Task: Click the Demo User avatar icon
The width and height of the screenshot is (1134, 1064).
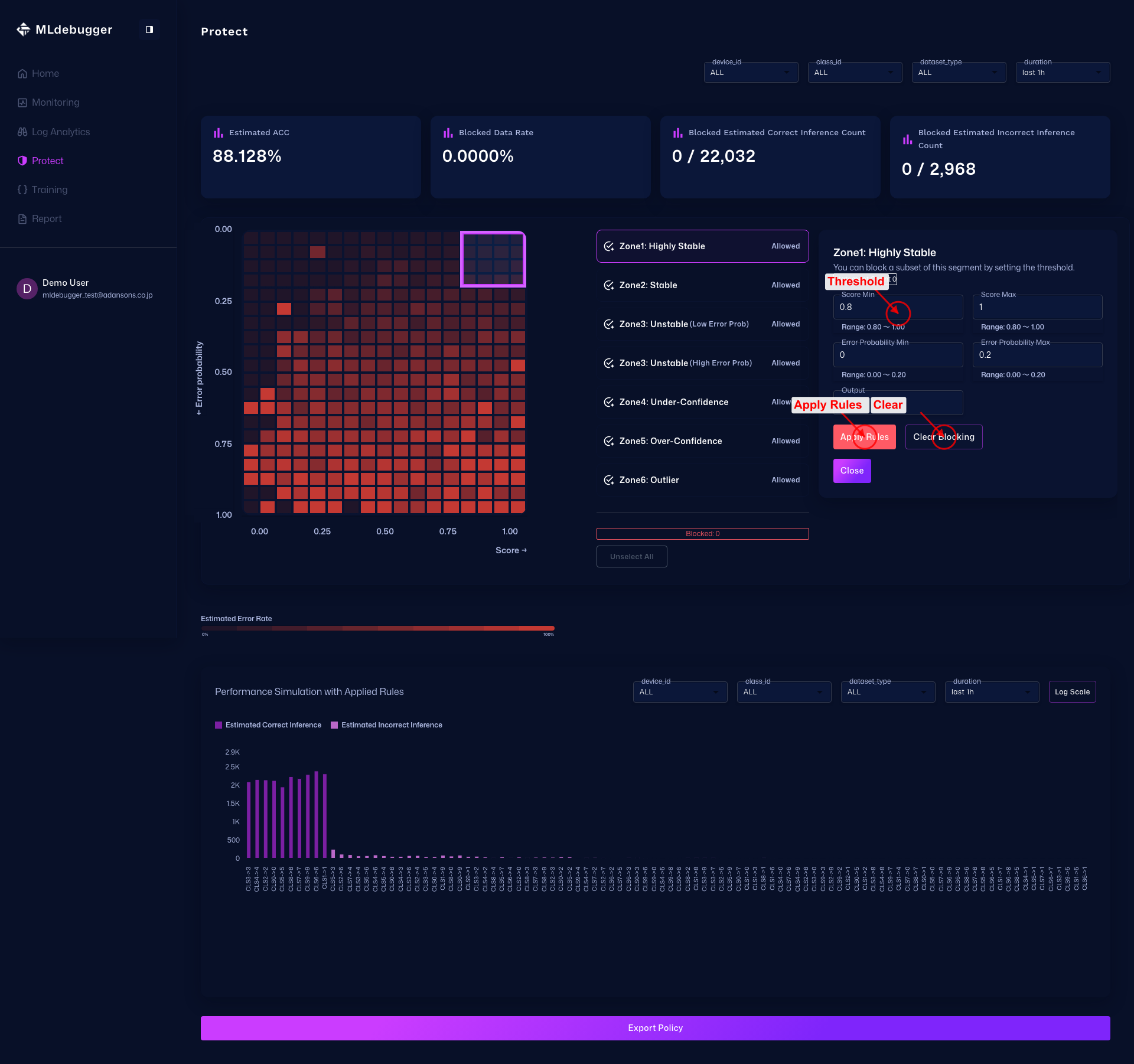Action: (27, 289)
